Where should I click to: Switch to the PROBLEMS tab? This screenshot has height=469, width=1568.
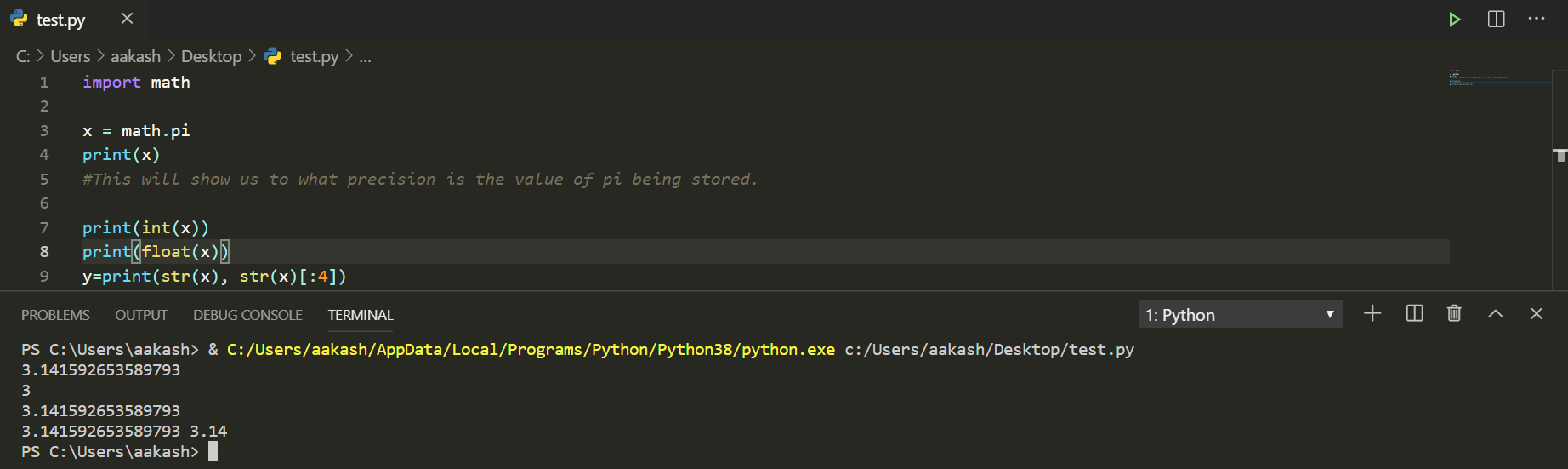(x=55, y=315)
